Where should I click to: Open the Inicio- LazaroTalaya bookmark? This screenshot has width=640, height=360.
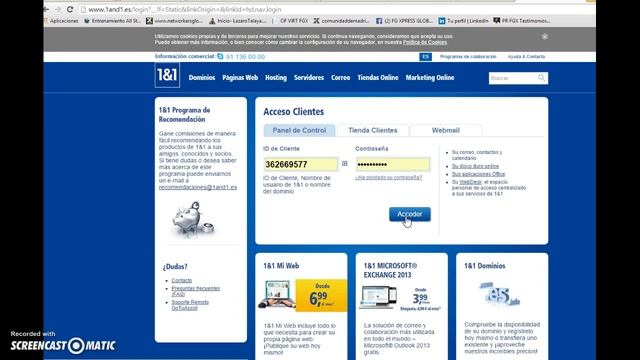[238, 20]
